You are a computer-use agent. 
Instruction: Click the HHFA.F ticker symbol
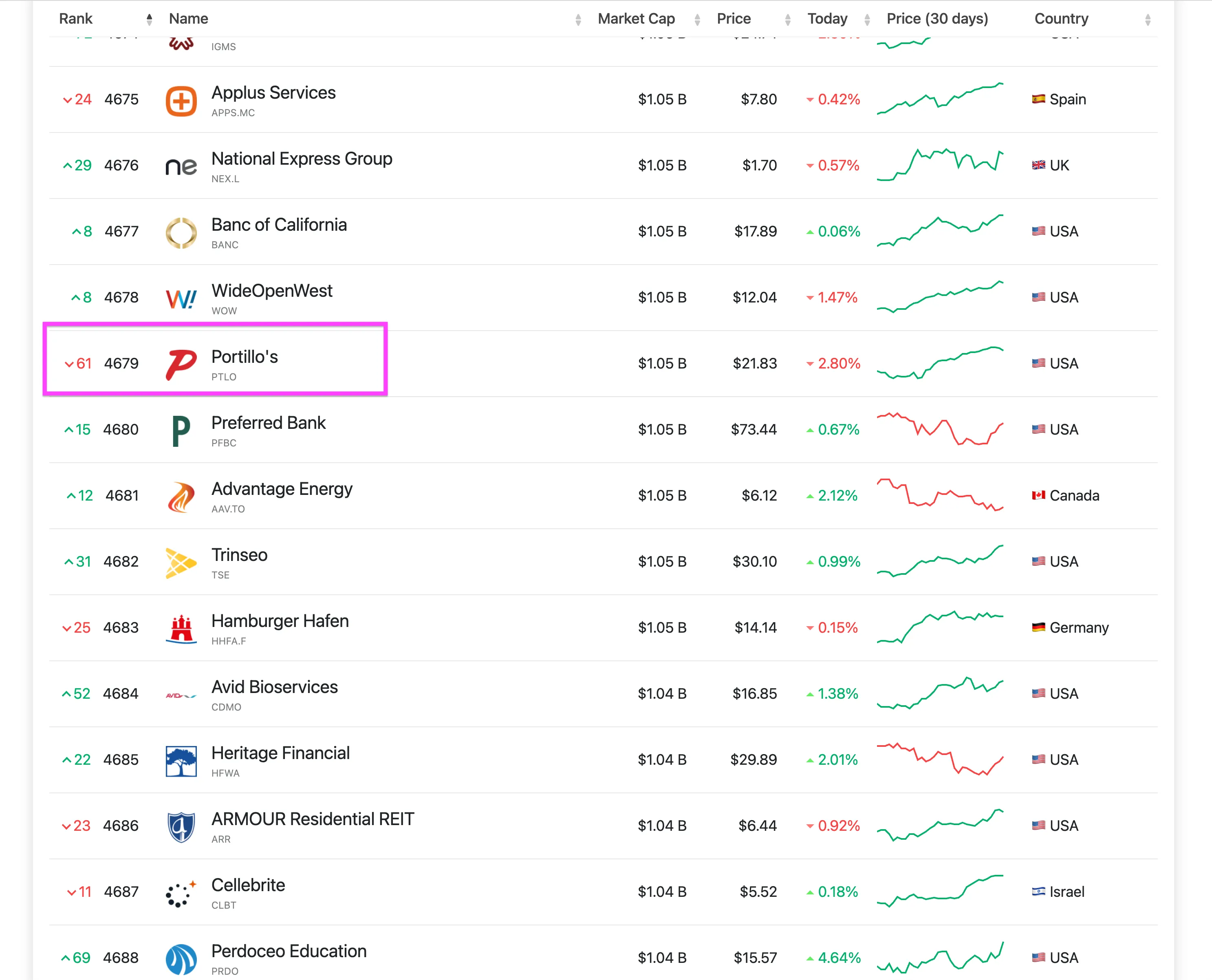click(x=229, y=641)
